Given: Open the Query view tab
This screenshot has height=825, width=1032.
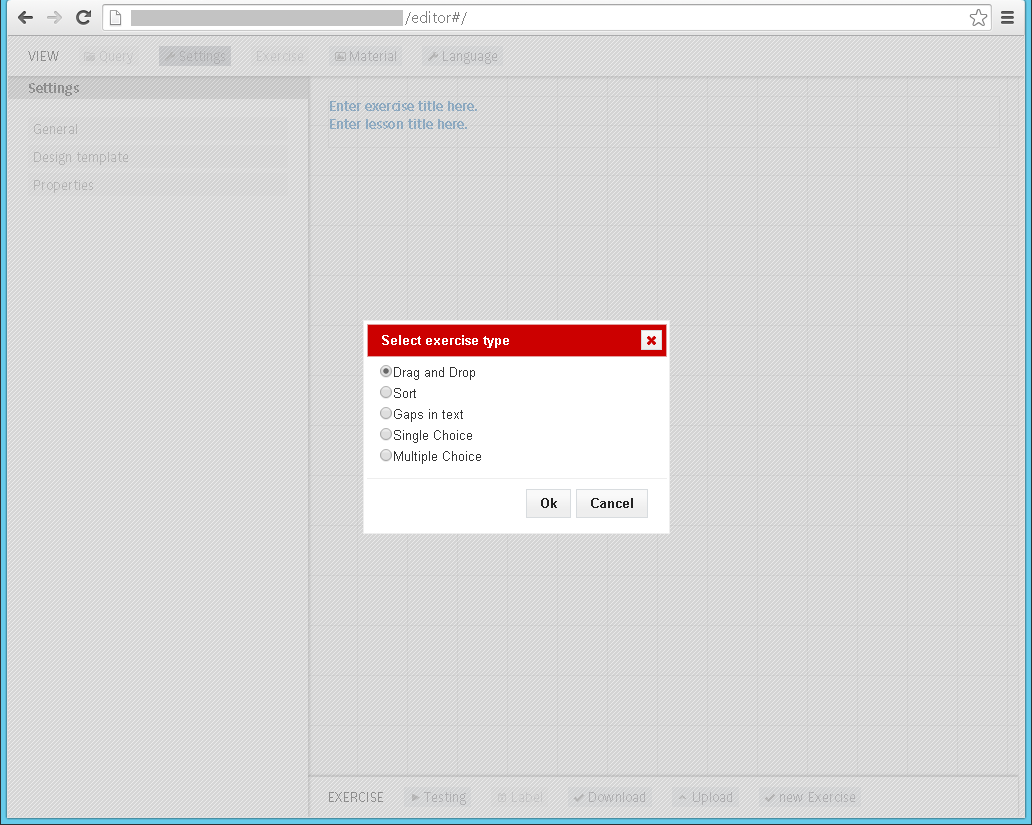Looking at the screenshot, I should 109,57.
